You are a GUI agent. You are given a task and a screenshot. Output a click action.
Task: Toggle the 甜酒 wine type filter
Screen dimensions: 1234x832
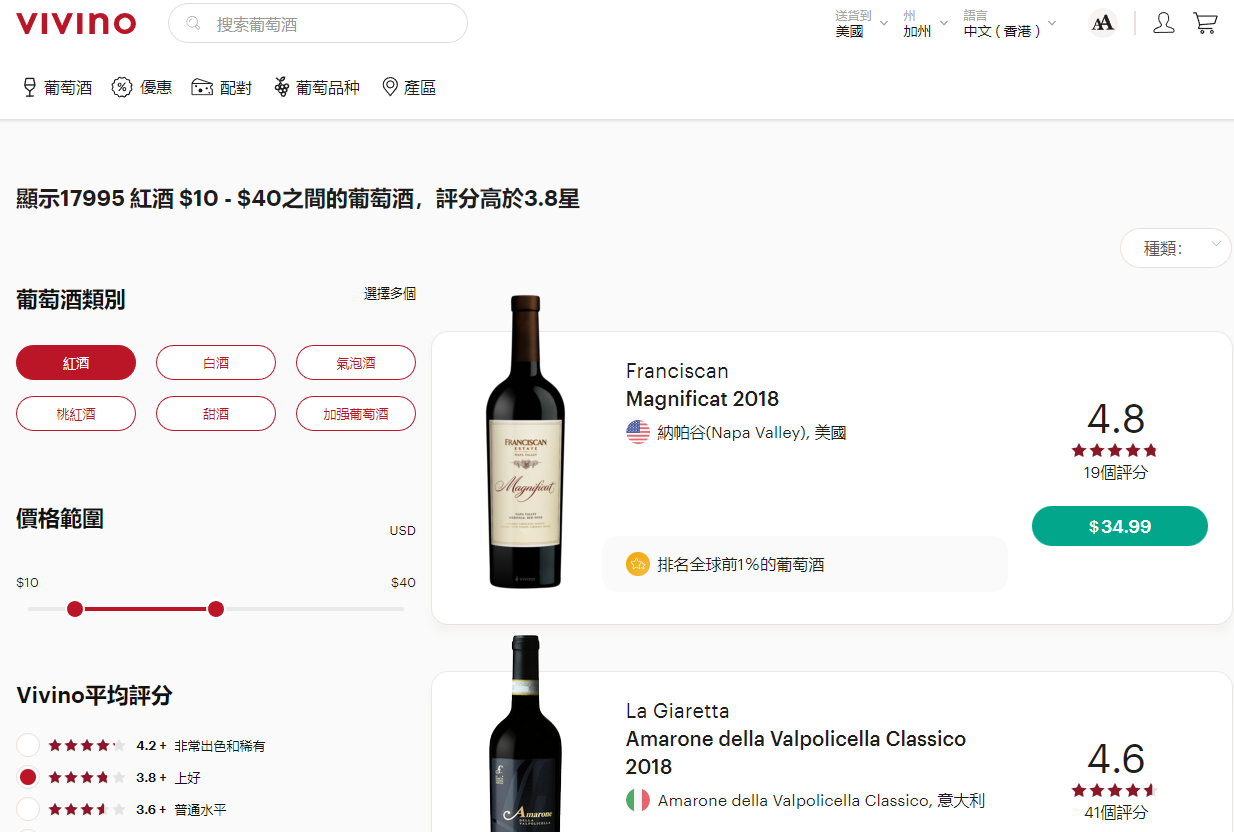pyautogui.click(x=216, y=413)
